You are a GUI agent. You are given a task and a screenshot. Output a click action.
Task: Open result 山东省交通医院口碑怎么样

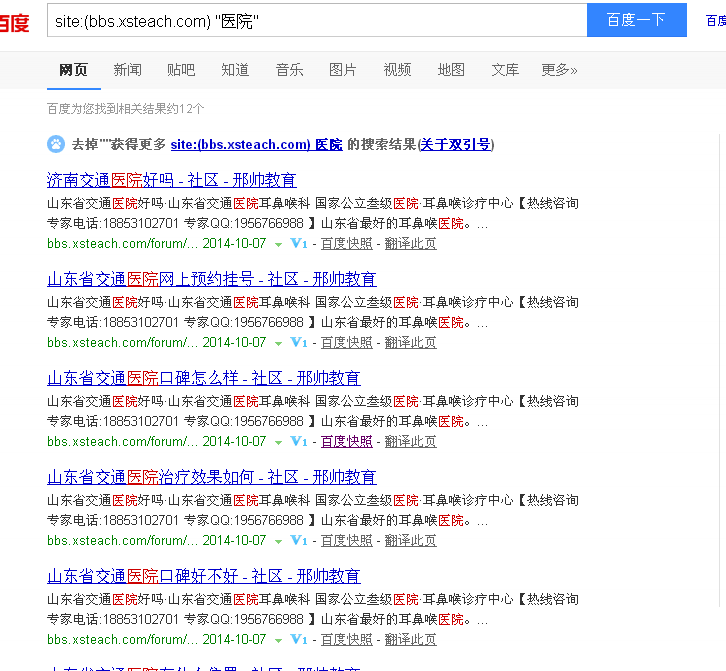tap(204, 378)
